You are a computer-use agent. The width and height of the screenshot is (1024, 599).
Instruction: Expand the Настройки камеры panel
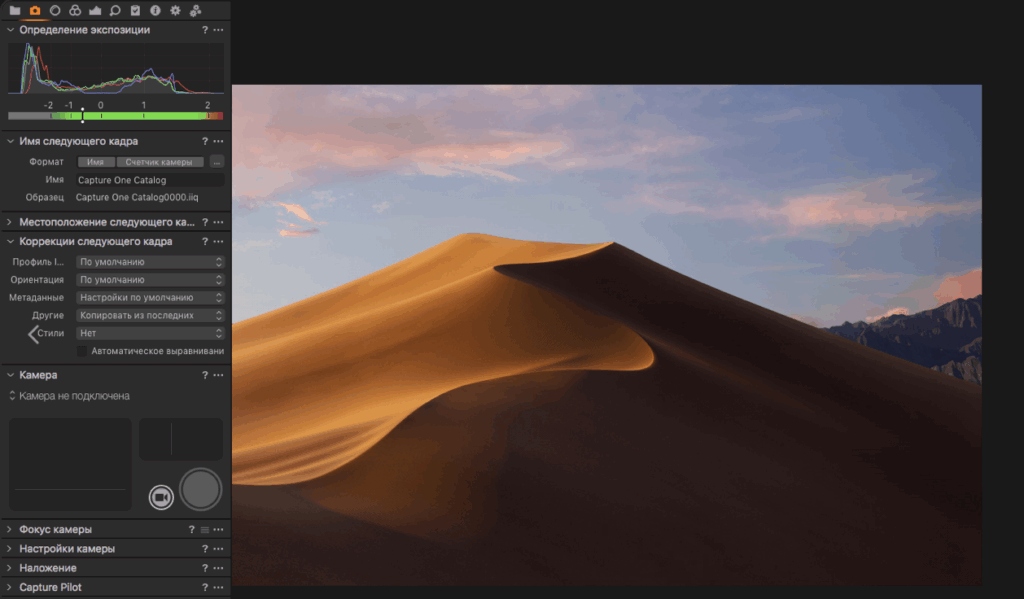pos(10,549)
